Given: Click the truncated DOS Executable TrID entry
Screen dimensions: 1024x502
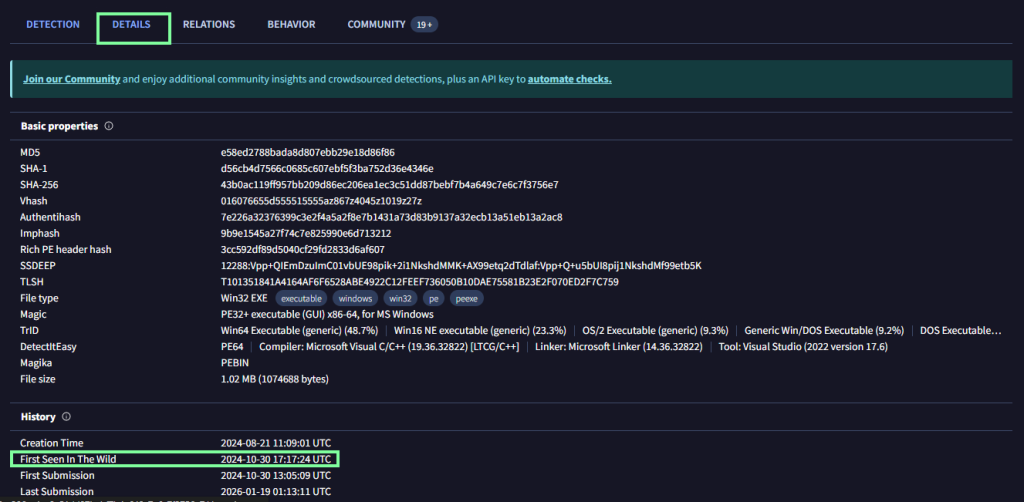Looking at the screenshot, I should [x=959, y=330].
